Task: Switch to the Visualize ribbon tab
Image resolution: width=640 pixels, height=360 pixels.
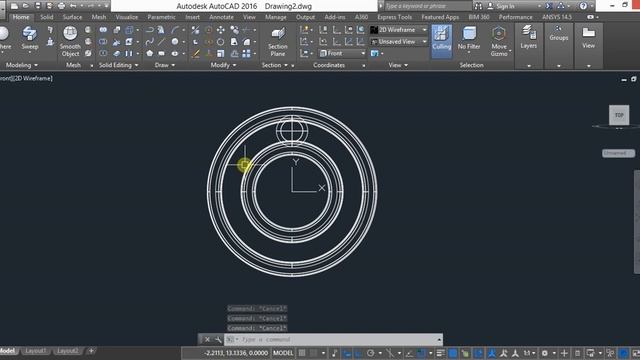Action: click(127, 17)
